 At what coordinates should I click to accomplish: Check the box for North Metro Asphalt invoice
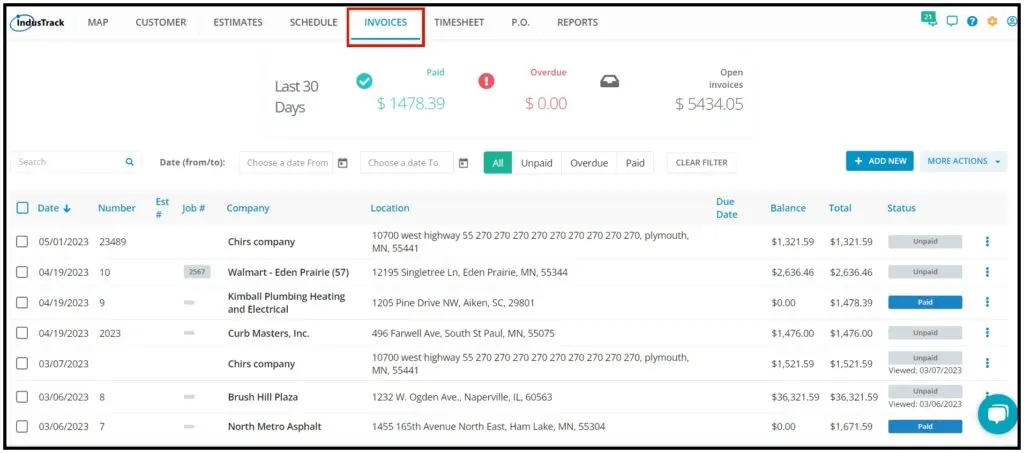pyautogui.click(x=22, y=426)
